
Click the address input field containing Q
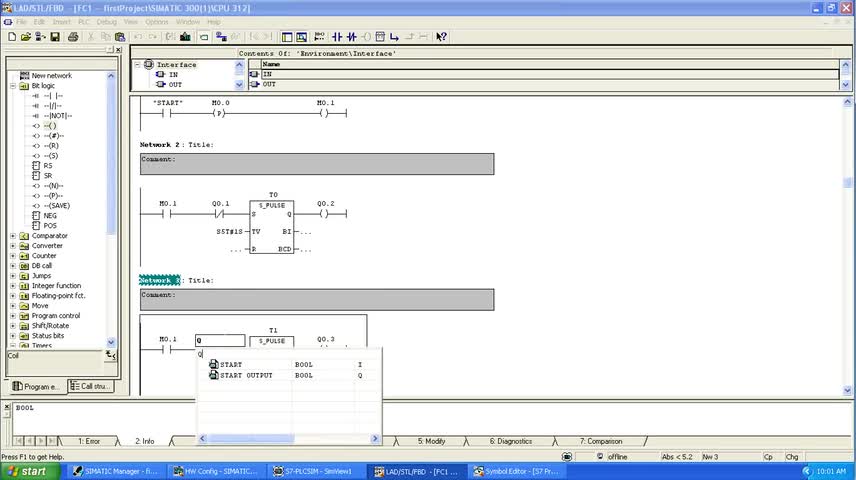[220, 340]
